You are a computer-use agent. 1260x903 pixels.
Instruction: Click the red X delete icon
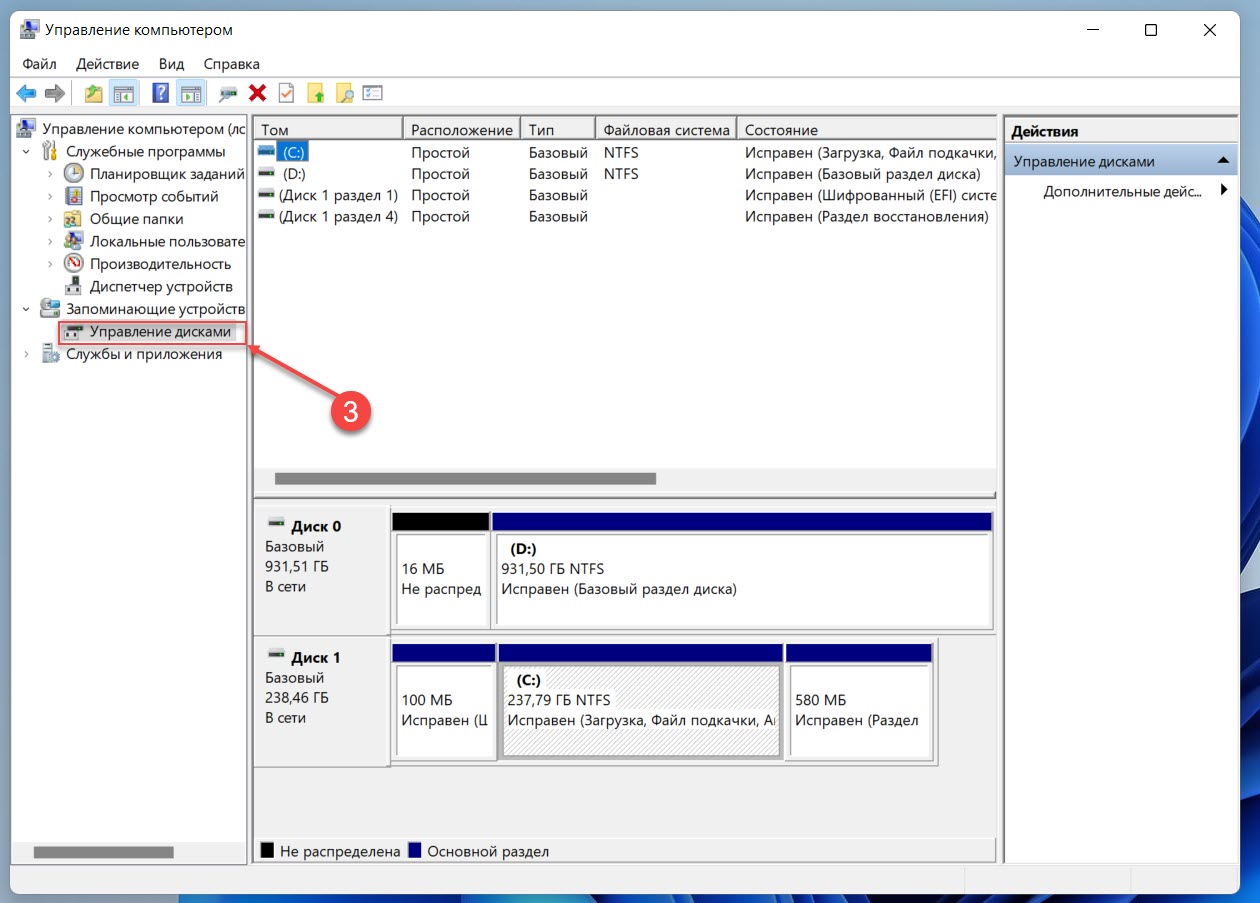(x=257, y=93)
